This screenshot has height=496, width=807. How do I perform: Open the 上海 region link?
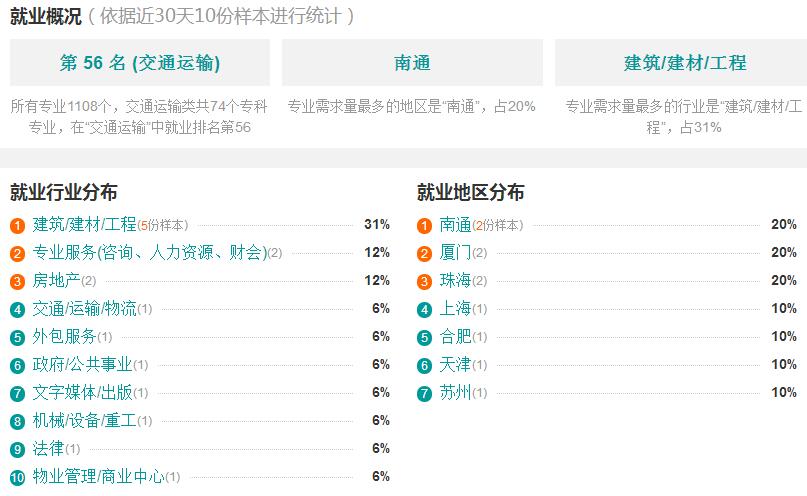coord(455,308)
